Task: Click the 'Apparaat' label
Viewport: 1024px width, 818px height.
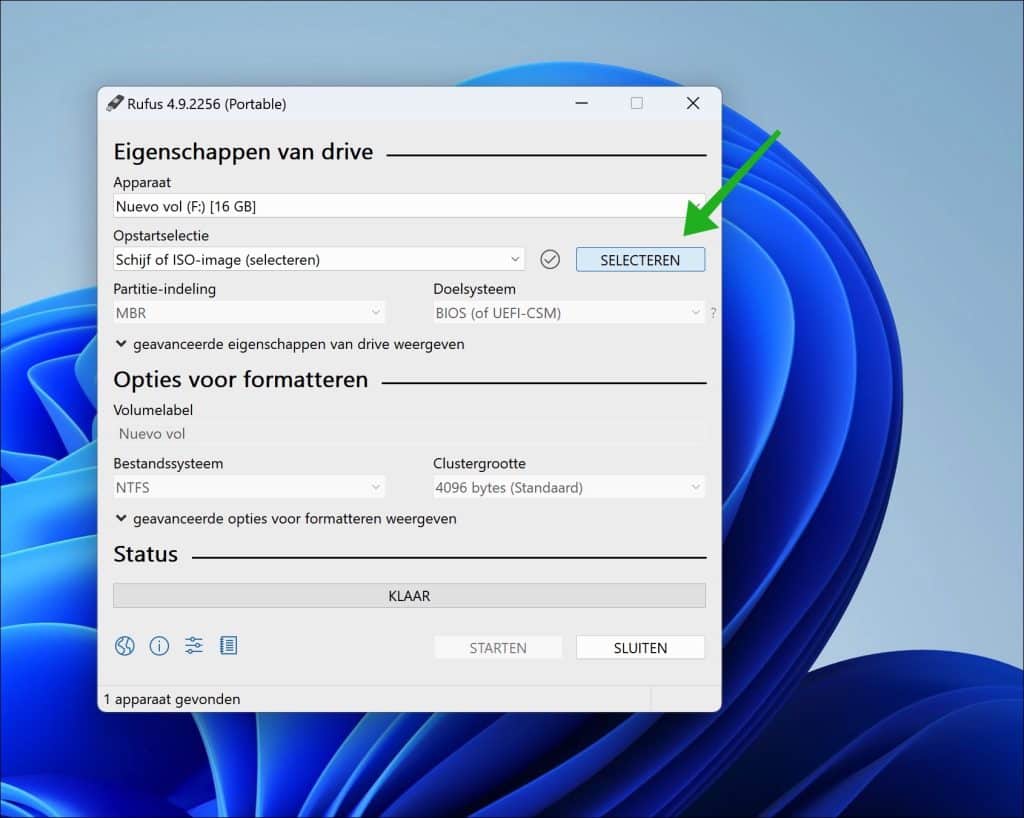Action: click(142, 182)
